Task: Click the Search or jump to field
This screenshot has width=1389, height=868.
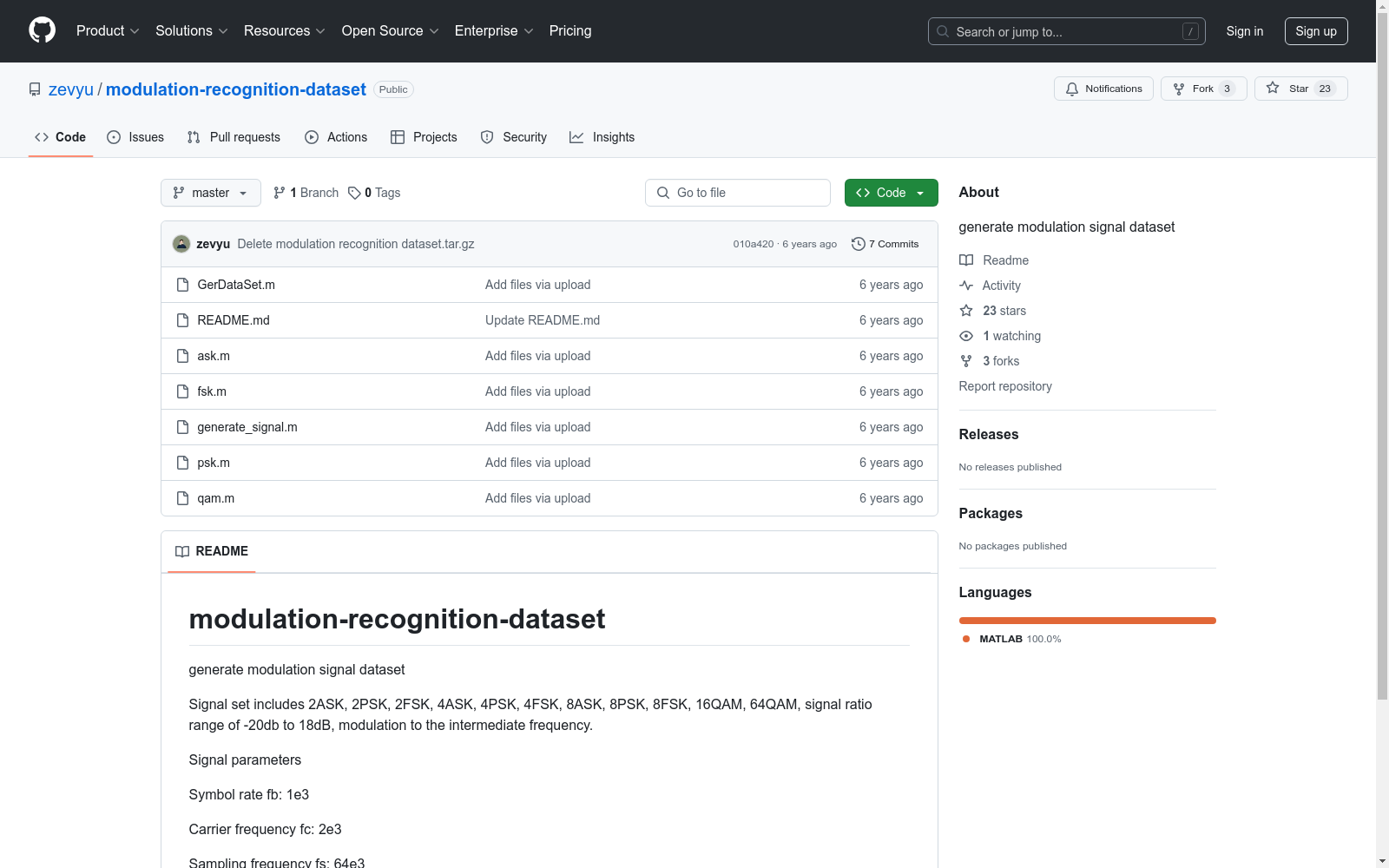Action: point(1066,31)
